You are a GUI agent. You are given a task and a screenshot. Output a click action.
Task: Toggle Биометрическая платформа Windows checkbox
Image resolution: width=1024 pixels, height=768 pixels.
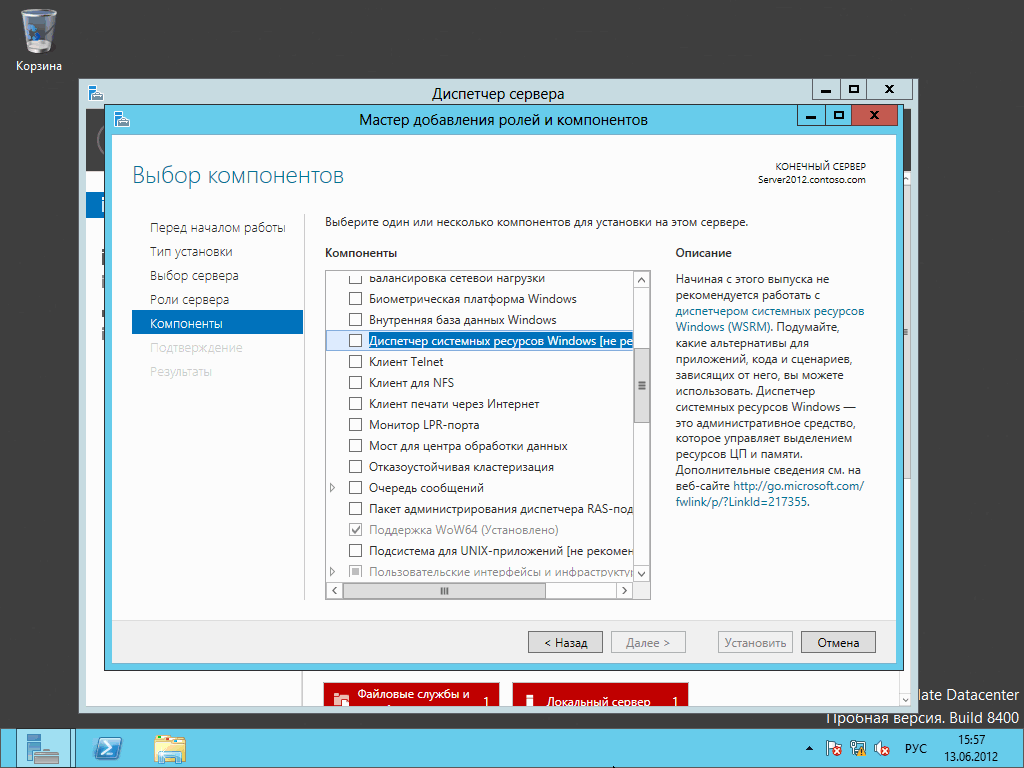(x=355, y=299)
